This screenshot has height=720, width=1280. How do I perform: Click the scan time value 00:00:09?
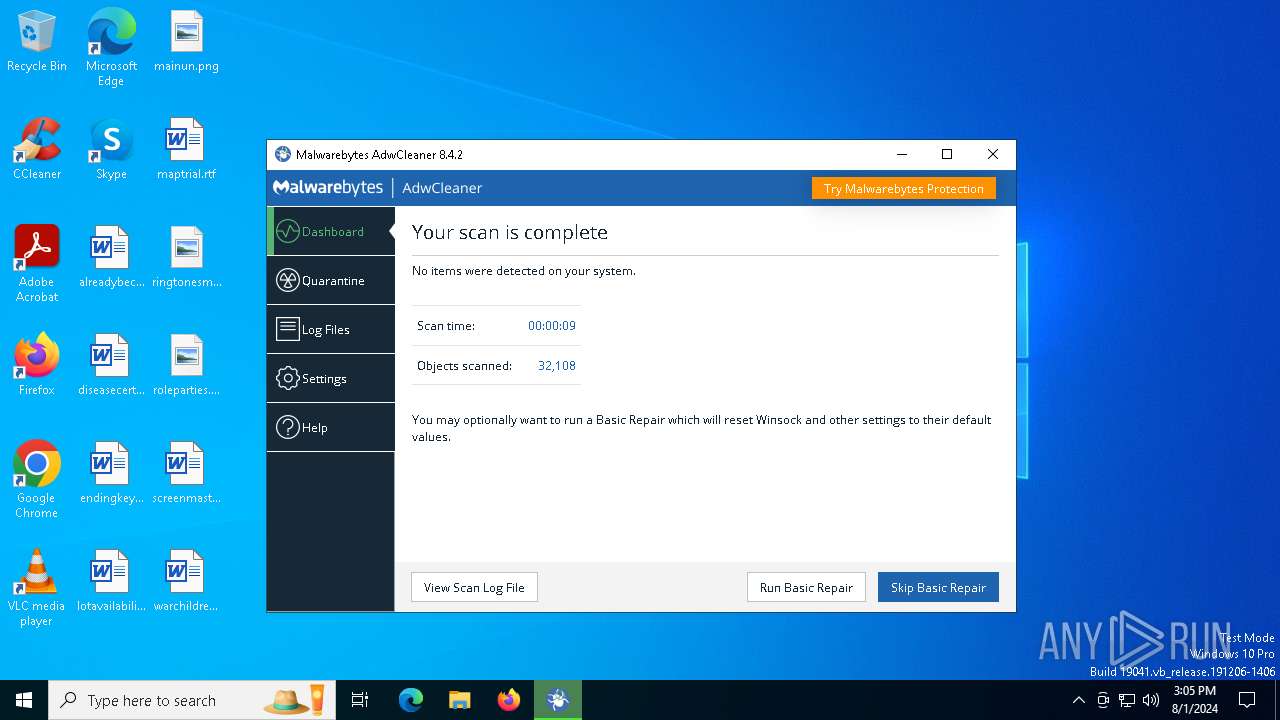pyautogui.click(x=552, y=325)
